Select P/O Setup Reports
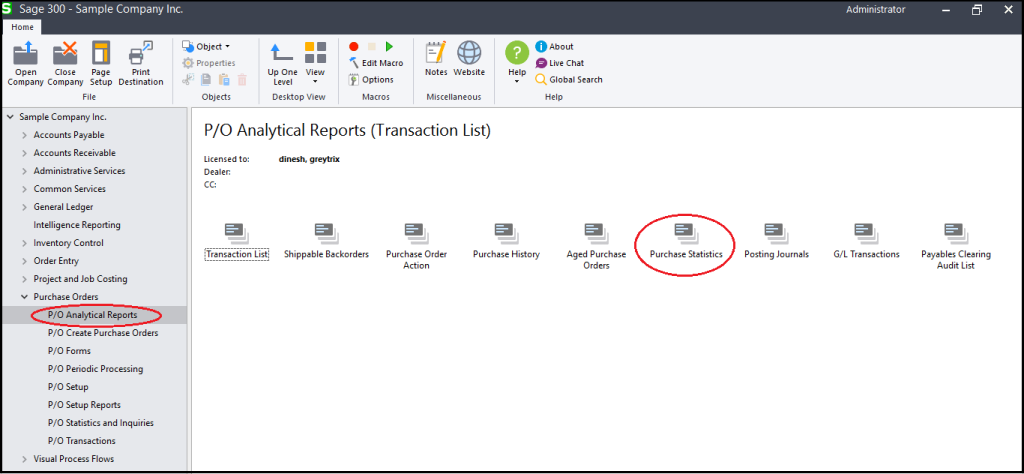 [x=84, y=405]
